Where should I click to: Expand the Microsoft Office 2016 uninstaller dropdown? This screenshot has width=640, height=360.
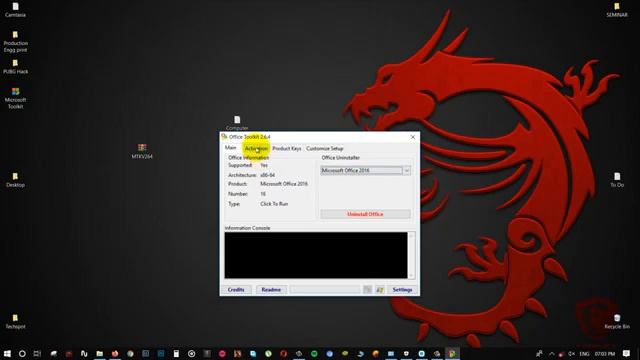[407, 171]
